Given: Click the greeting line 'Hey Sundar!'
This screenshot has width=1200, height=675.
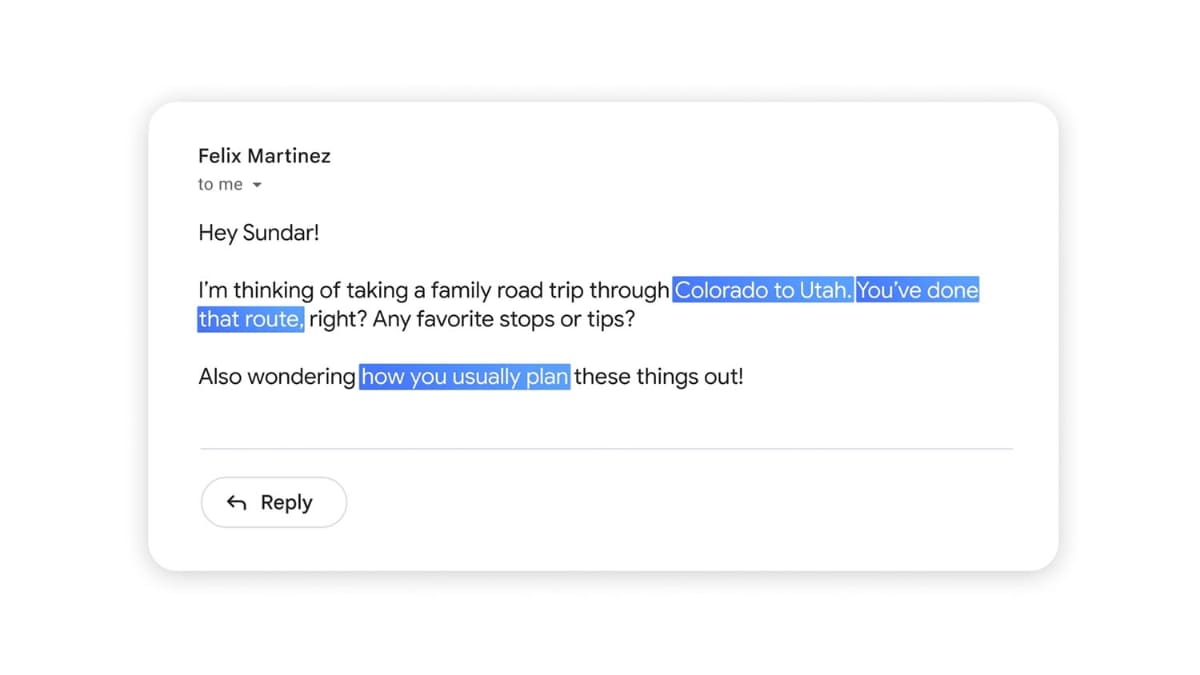Looking at the screenshot, I should [x=258, y=232].
